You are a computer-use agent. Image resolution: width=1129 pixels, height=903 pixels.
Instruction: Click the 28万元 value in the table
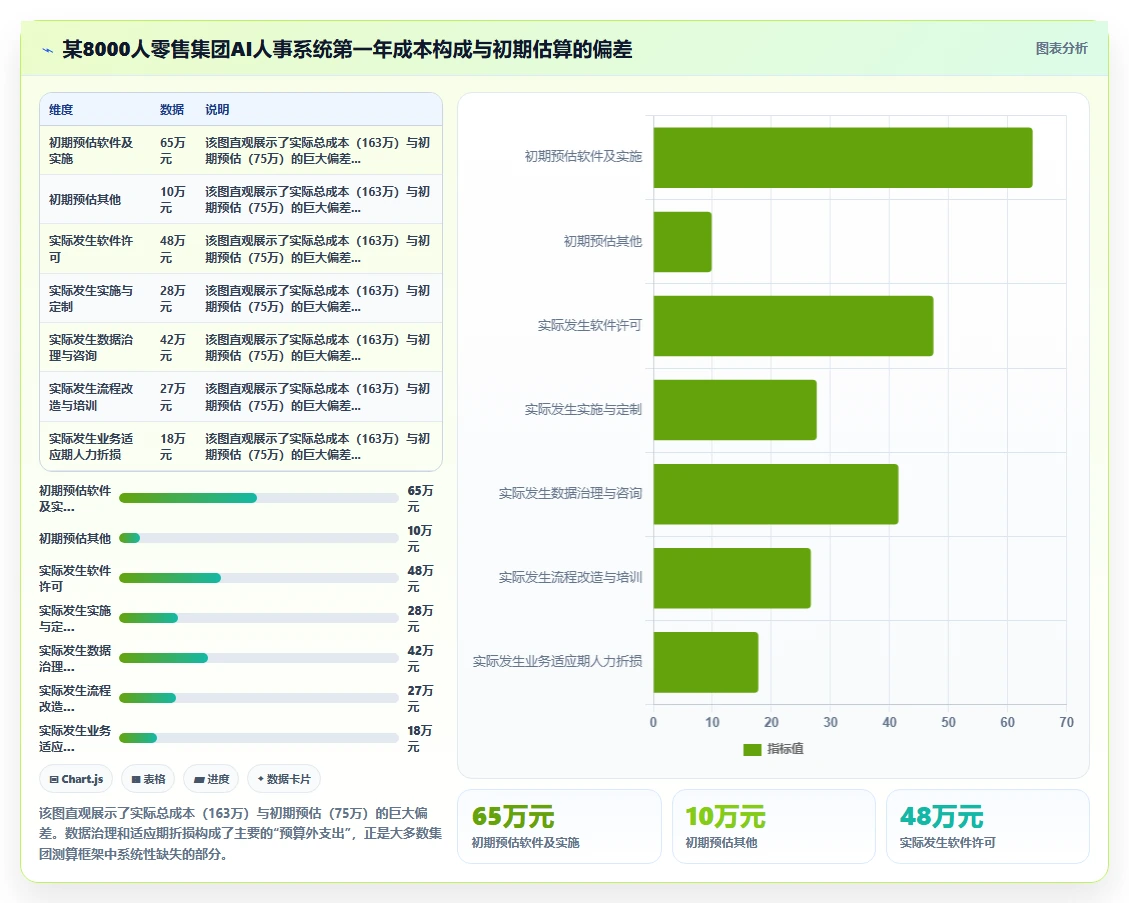173,298
